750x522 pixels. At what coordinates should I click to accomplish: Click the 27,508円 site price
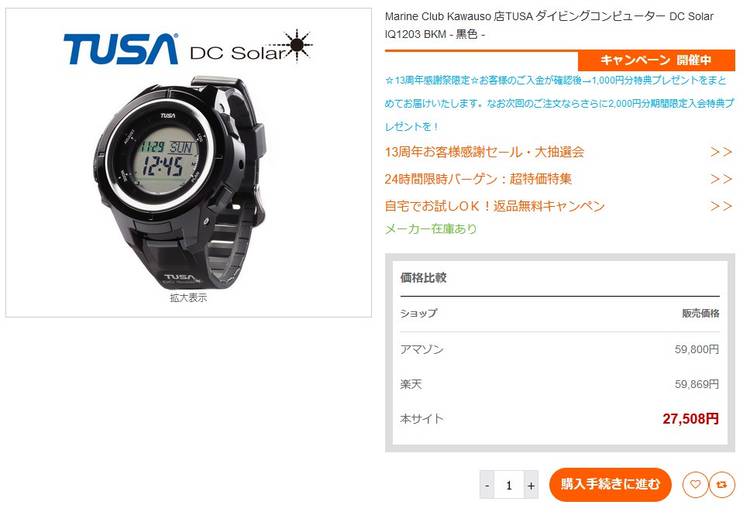click(x=691, y=419)
